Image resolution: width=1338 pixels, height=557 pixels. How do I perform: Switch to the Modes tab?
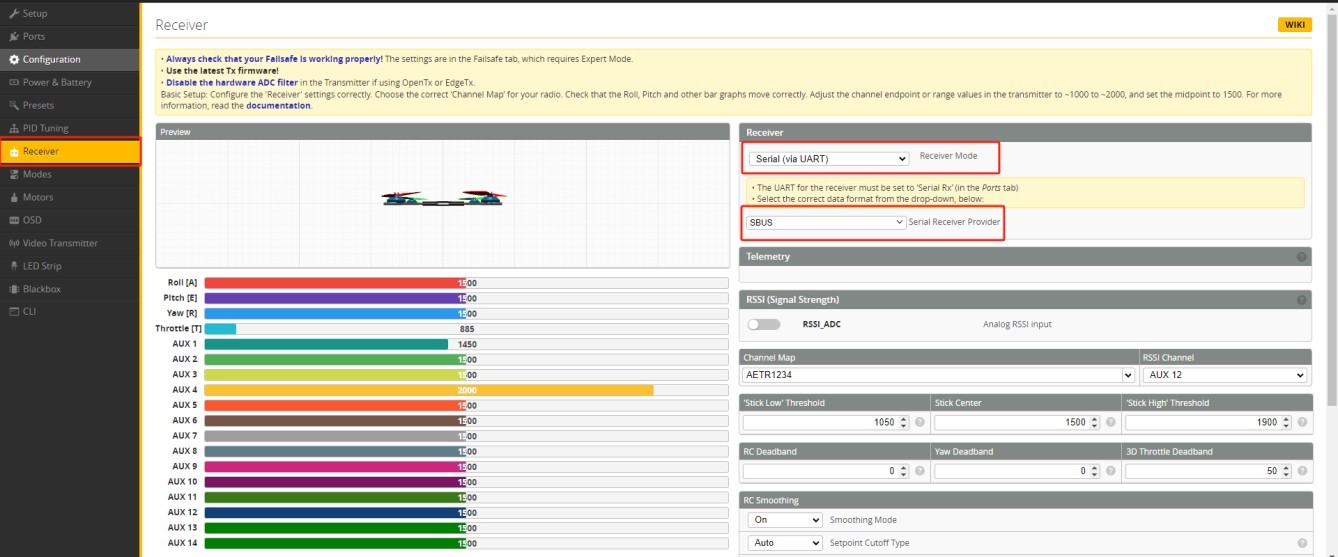point(37,175)
